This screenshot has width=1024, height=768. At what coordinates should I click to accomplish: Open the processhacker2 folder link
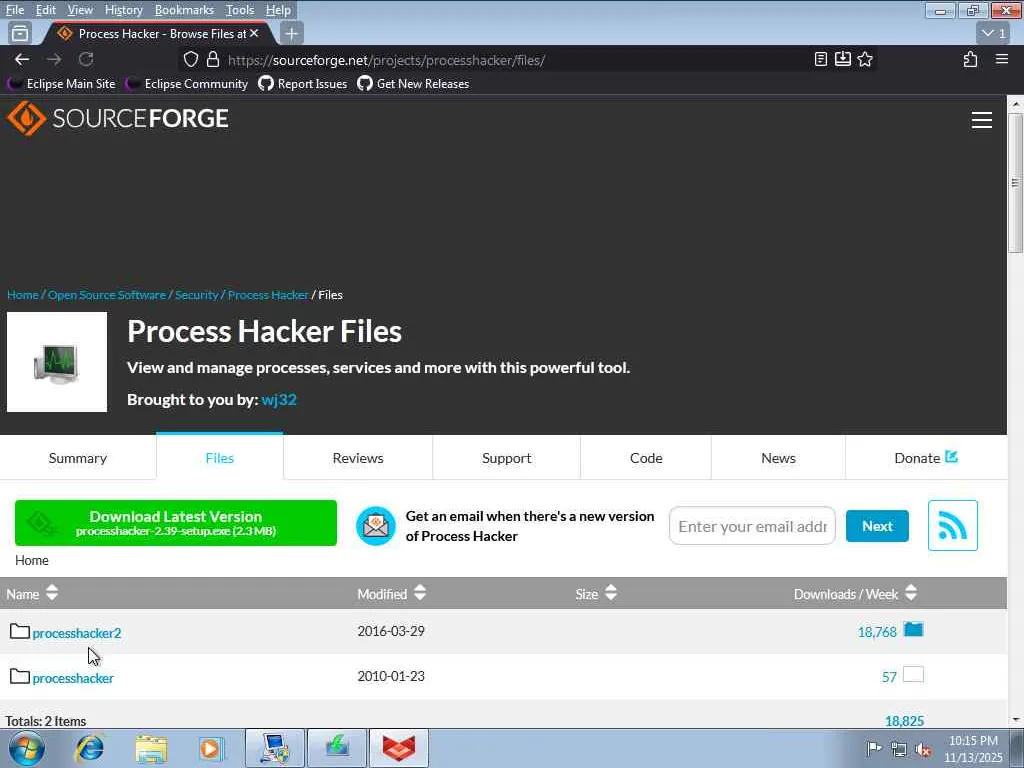click(77, 633)
